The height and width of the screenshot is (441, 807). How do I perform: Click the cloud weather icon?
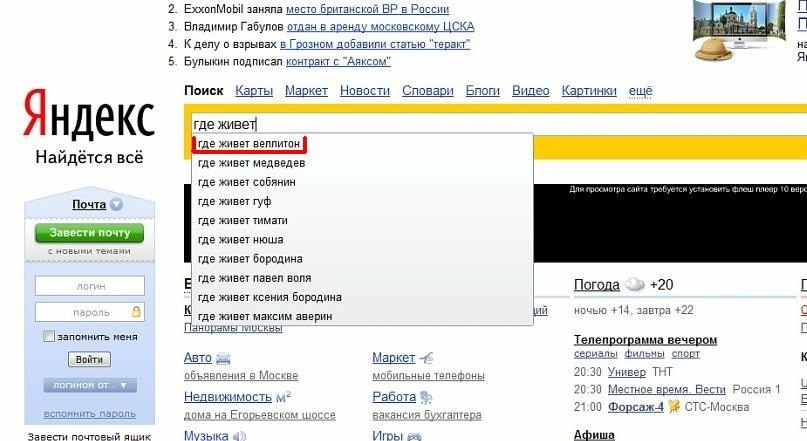point(634,284)
